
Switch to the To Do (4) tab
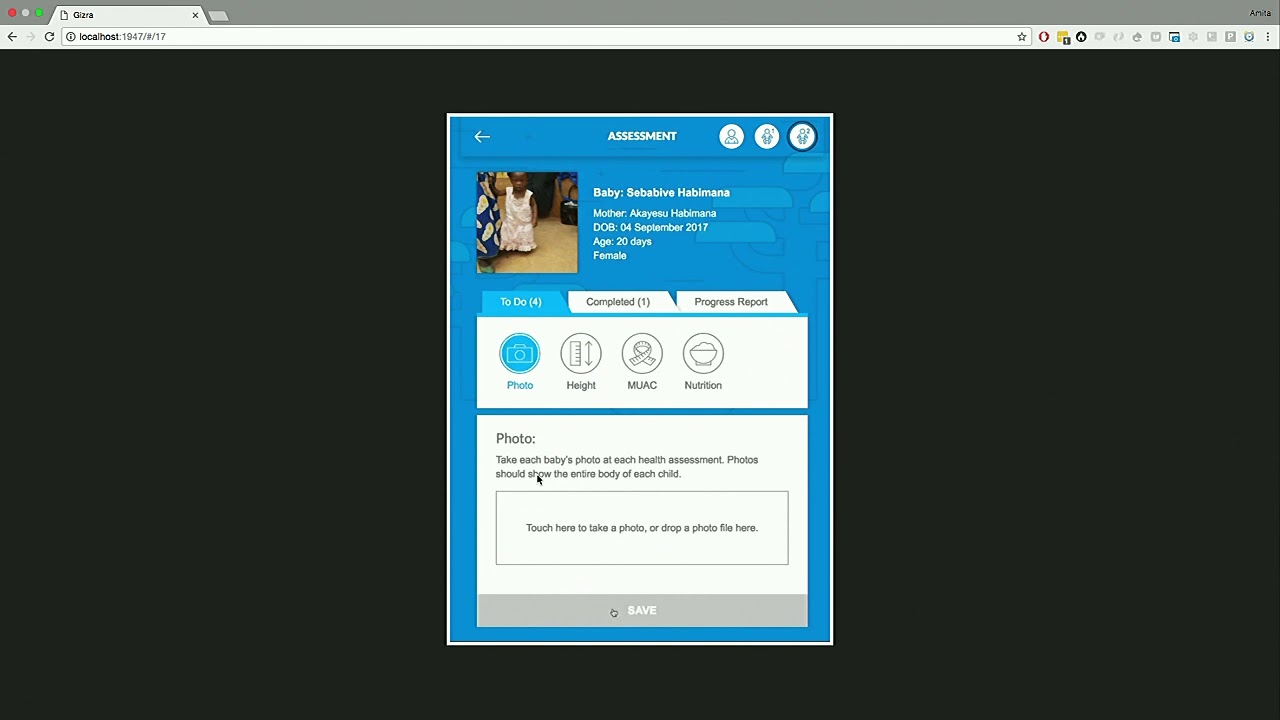521,302
